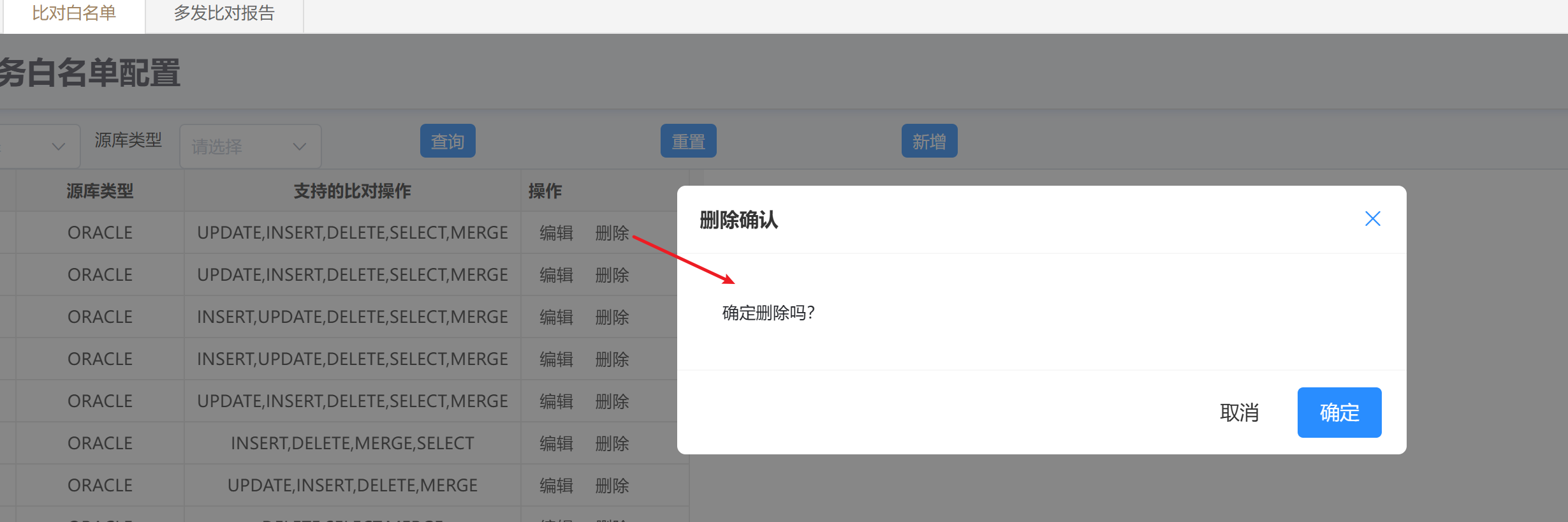Delete the UPDATE,INSERT,DELETE,MERGE row
Viewport: 1568px width, 522px height.
[x=612, y=486]
